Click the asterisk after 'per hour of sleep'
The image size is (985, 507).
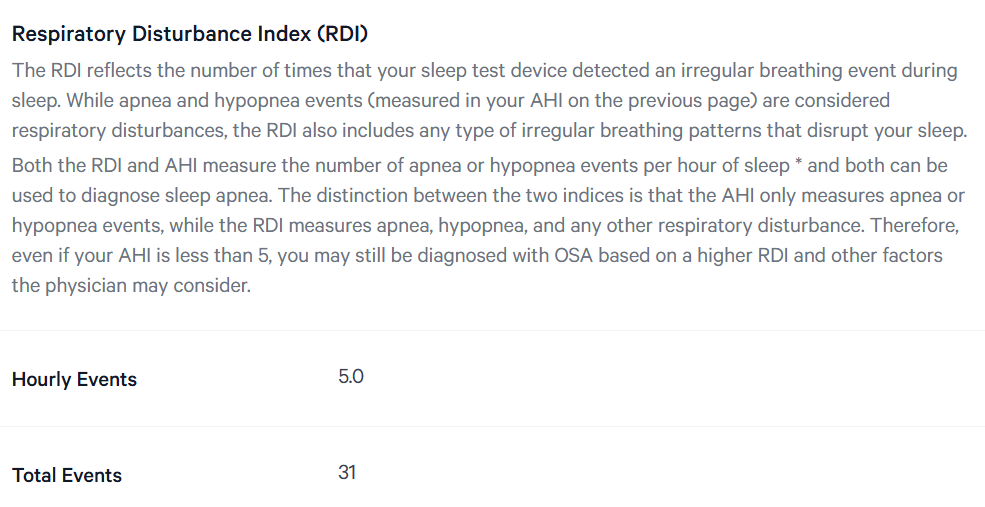[x=798, y=163]
